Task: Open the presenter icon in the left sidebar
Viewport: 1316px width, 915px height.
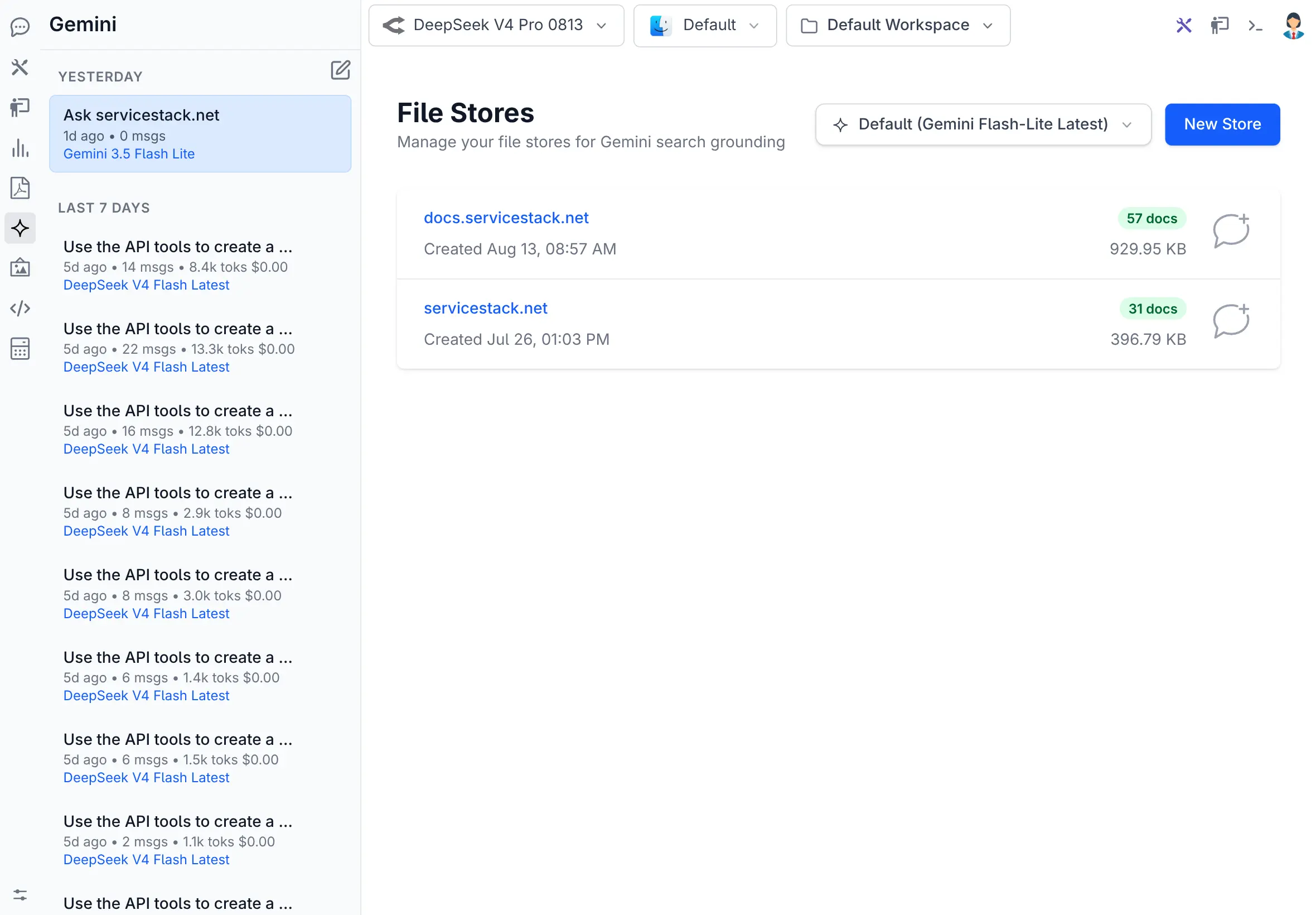Action: tap(20, 107)
